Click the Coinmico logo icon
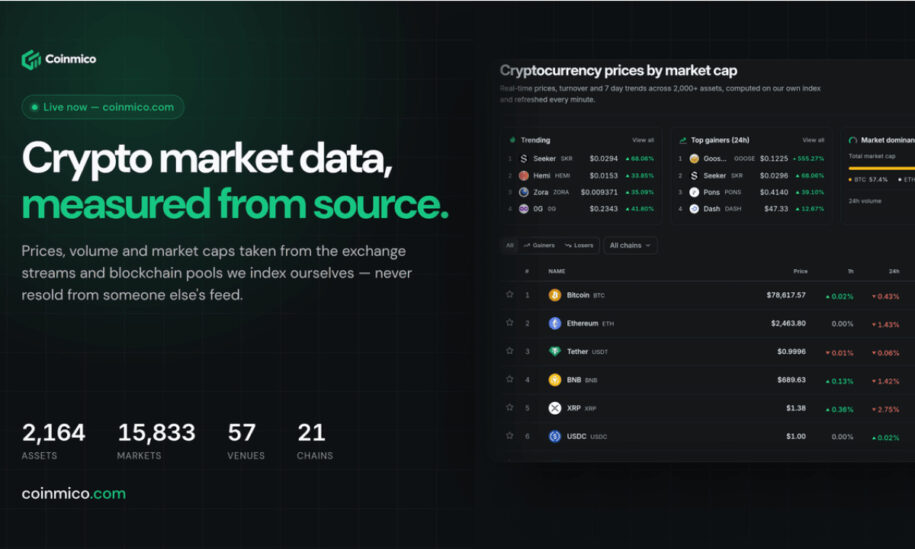The width and height of the screenshot is (915, 549). tap(31, 59)
